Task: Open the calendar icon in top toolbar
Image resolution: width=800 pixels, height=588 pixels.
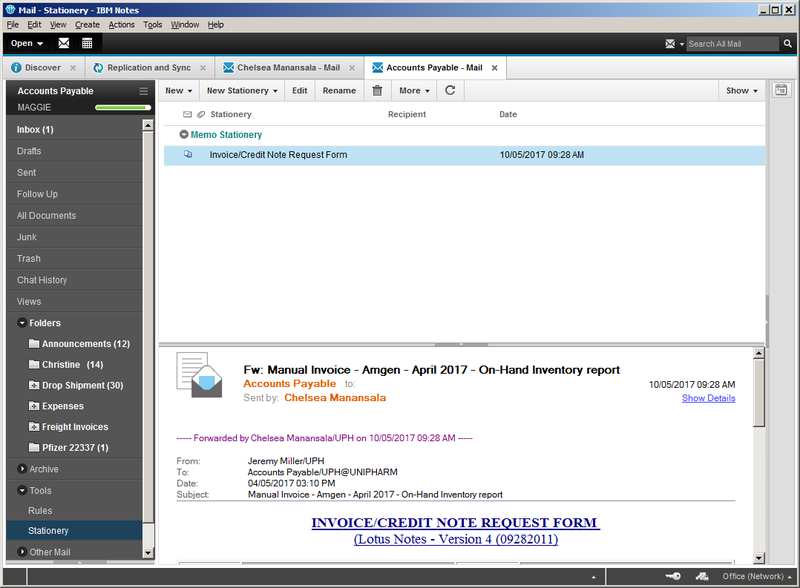Action: point(87,43)
